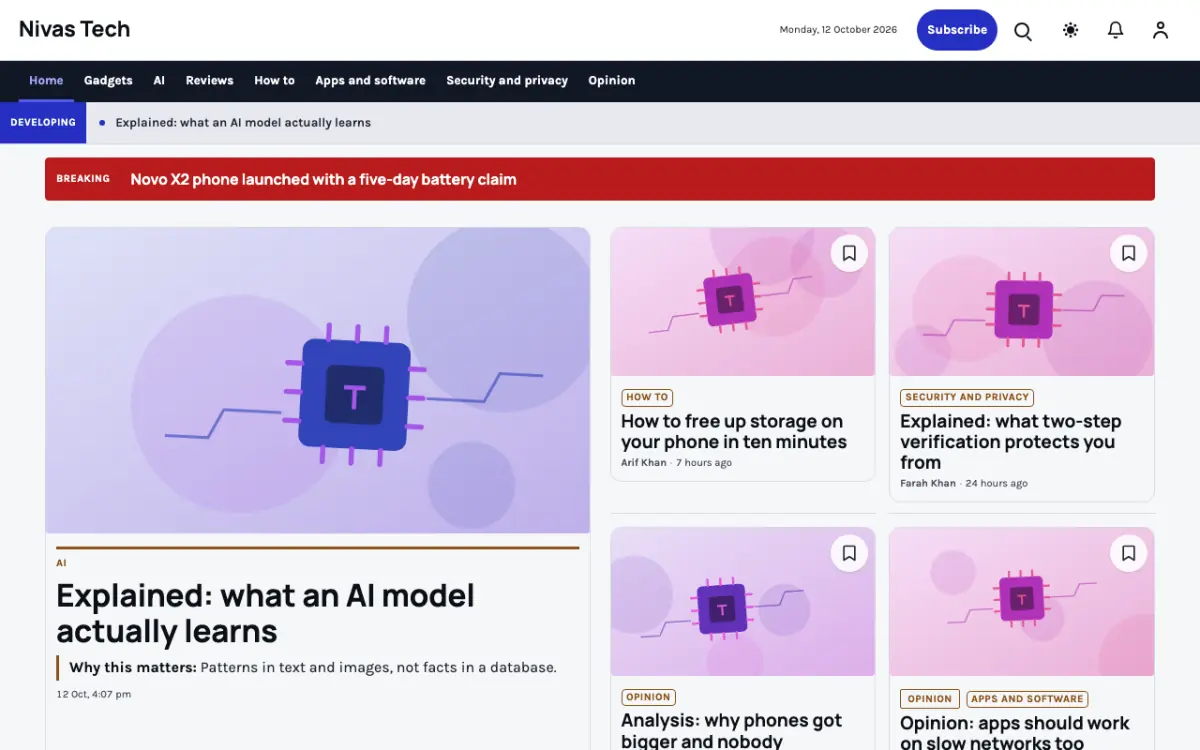Image resolution: width=1200 pixels, height=750 pixels.
Task: Click the date 'Monday, 12 October 2026'
Action: pyautogui.click(x=838, y=30)
